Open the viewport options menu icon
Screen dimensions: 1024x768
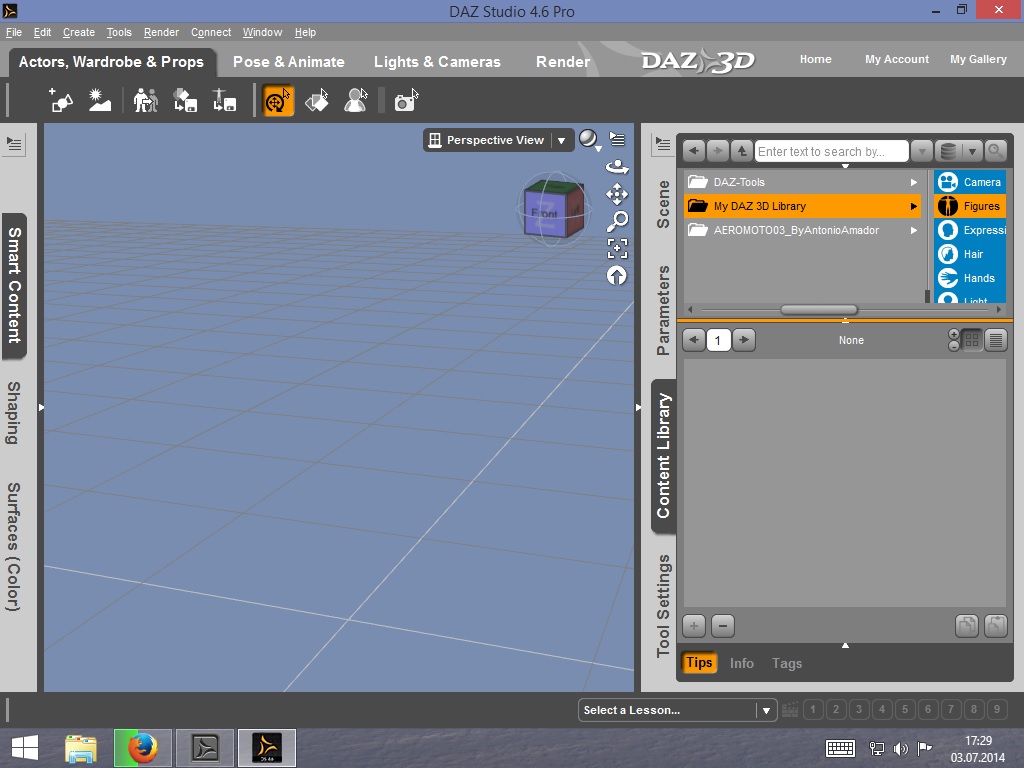point(617,138)
